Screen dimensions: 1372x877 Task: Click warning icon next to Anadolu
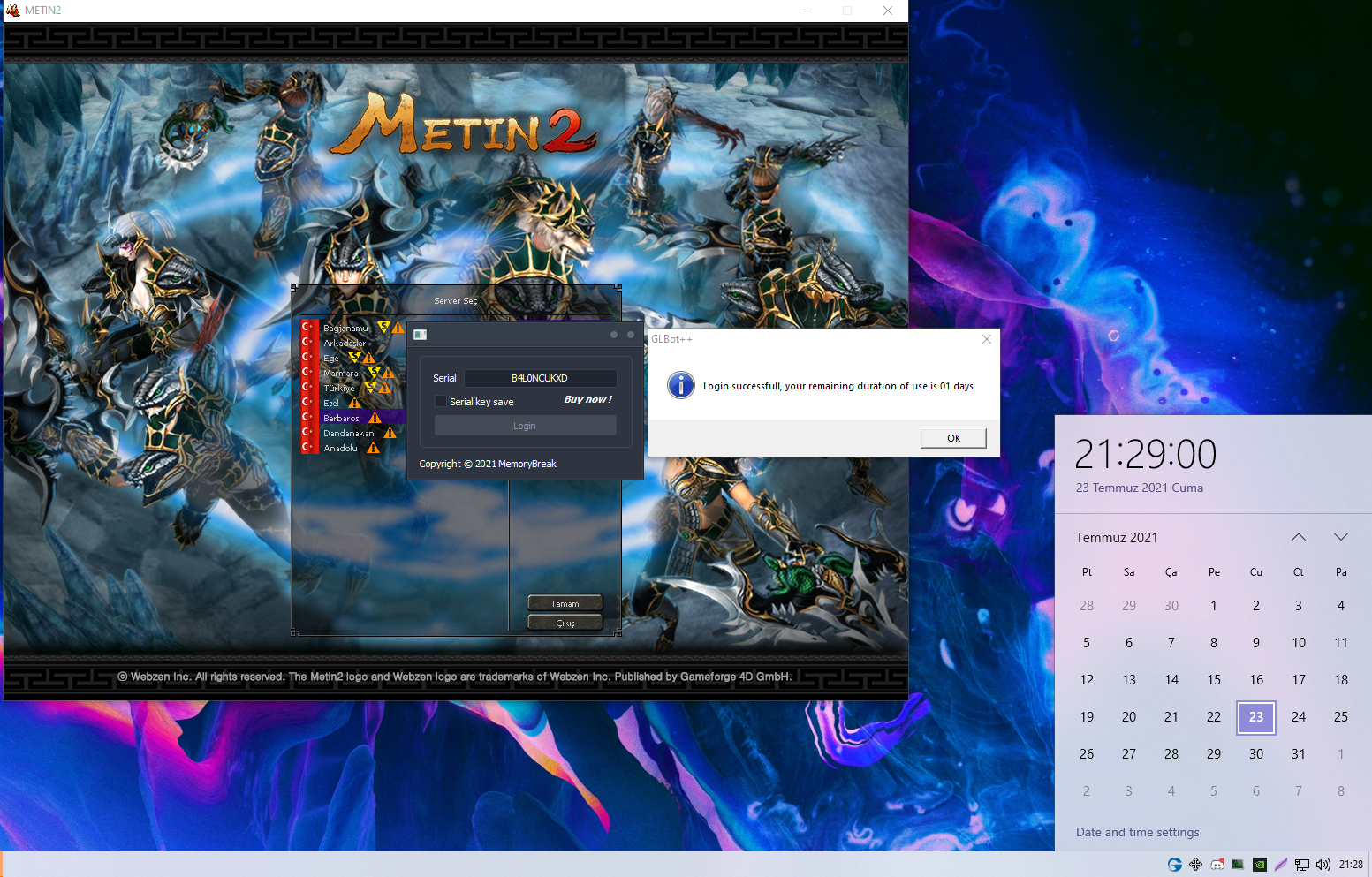pyautogui.click(x=373, y=448)
